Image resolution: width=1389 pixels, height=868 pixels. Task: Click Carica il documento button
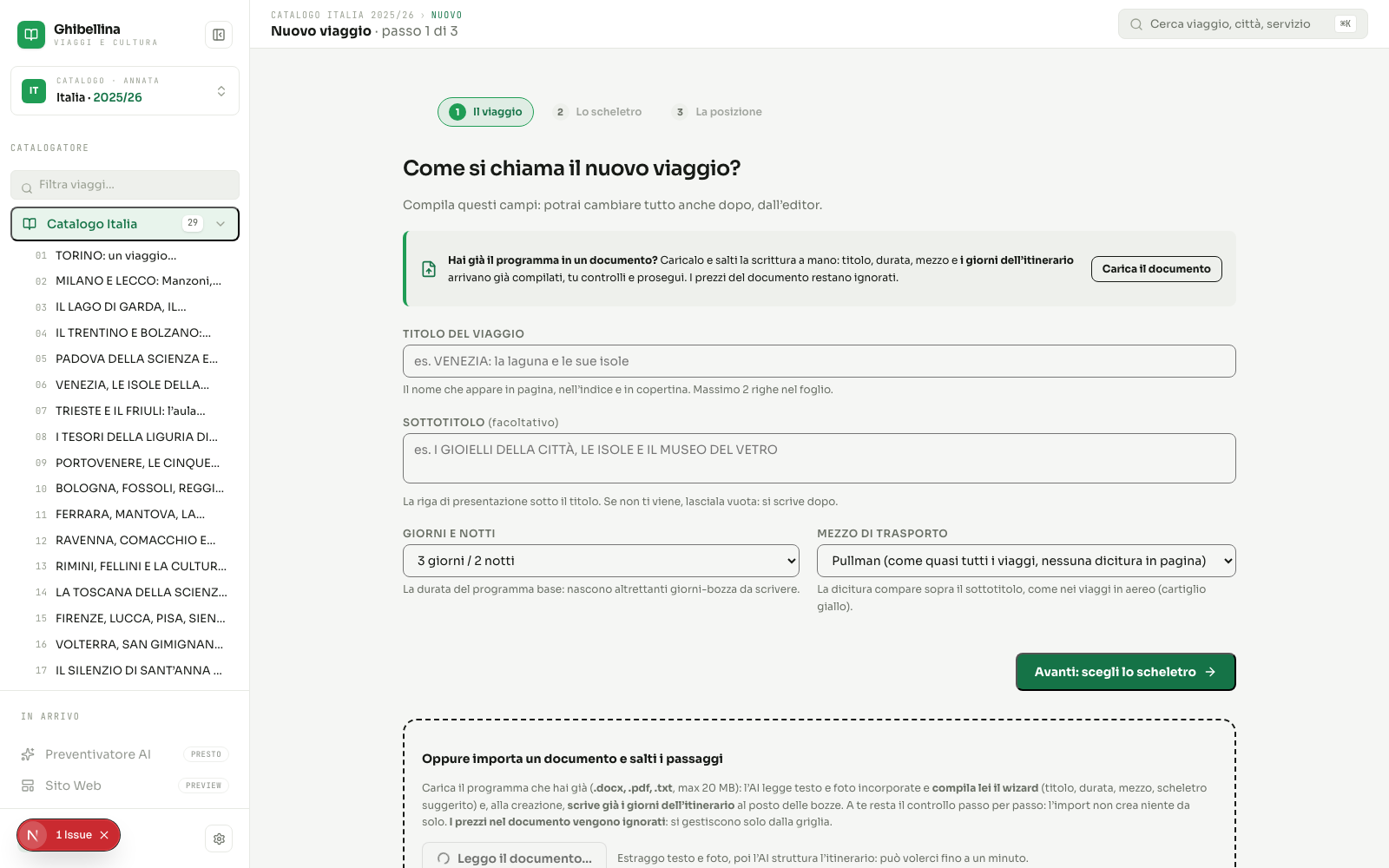(x=1156, y=269)
